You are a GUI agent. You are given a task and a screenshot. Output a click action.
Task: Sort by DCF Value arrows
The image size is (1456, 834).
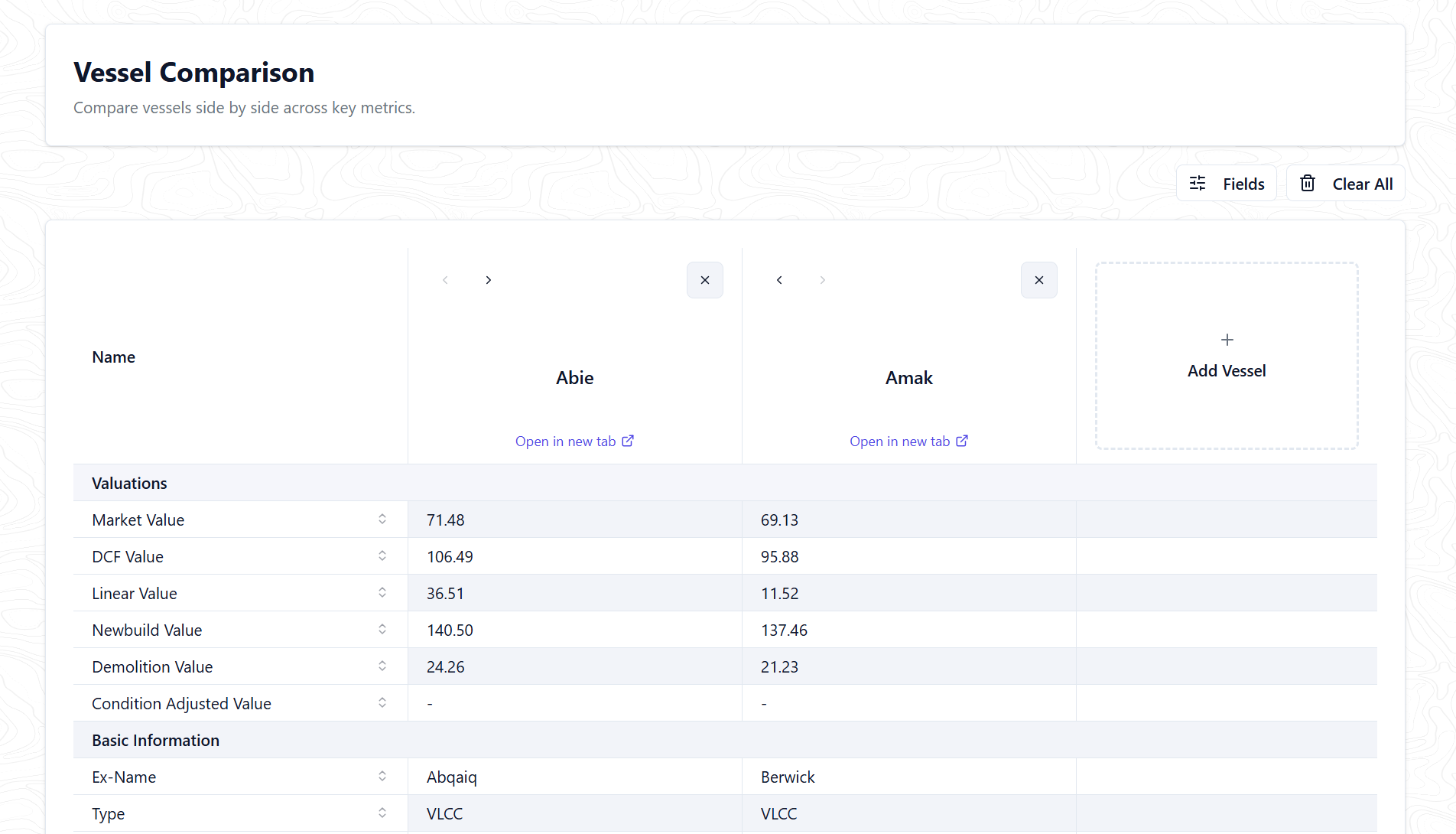click(x=382, y=556)
